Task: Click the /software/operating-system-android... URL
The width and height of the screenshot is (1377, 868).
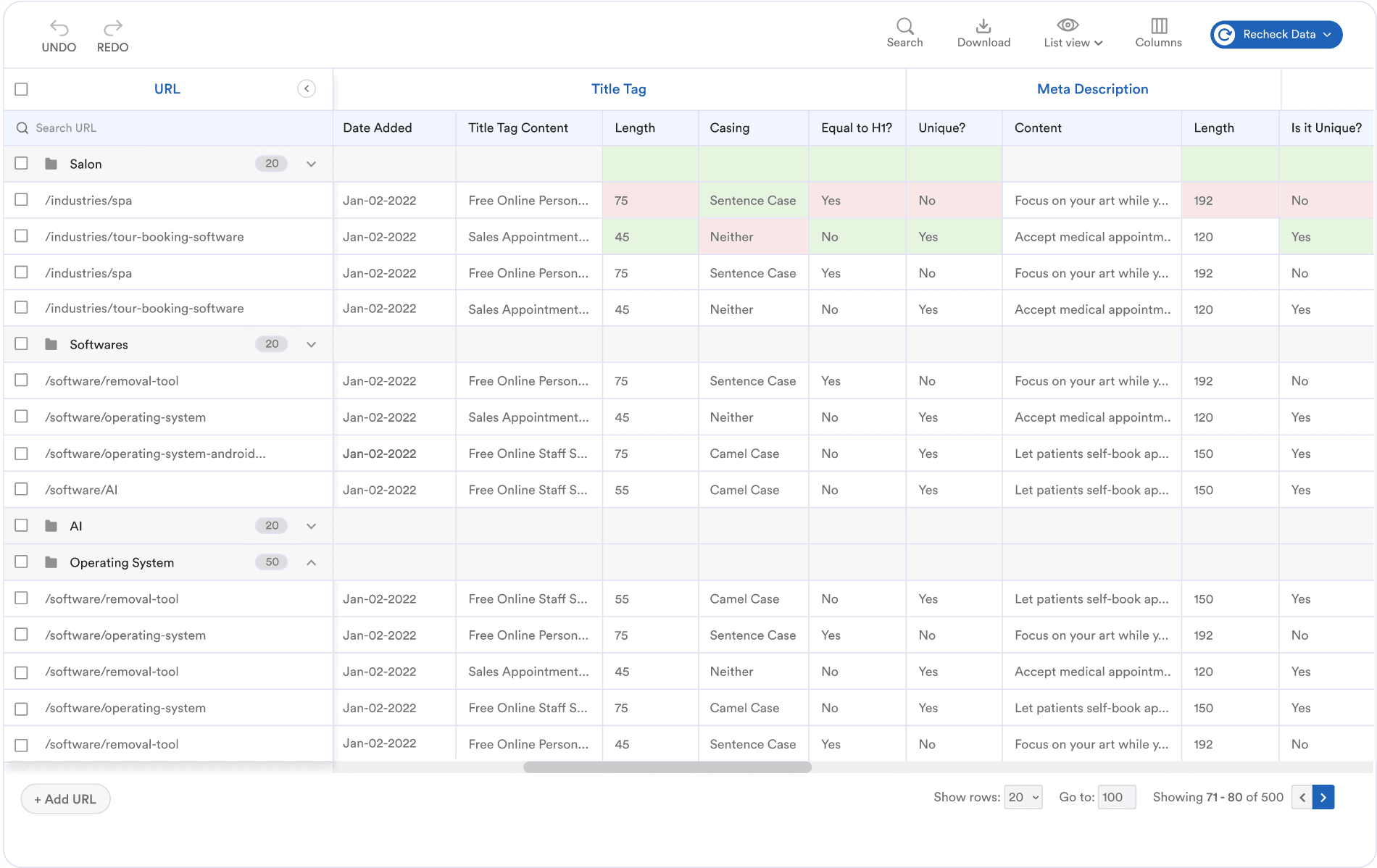Action: 155,454
